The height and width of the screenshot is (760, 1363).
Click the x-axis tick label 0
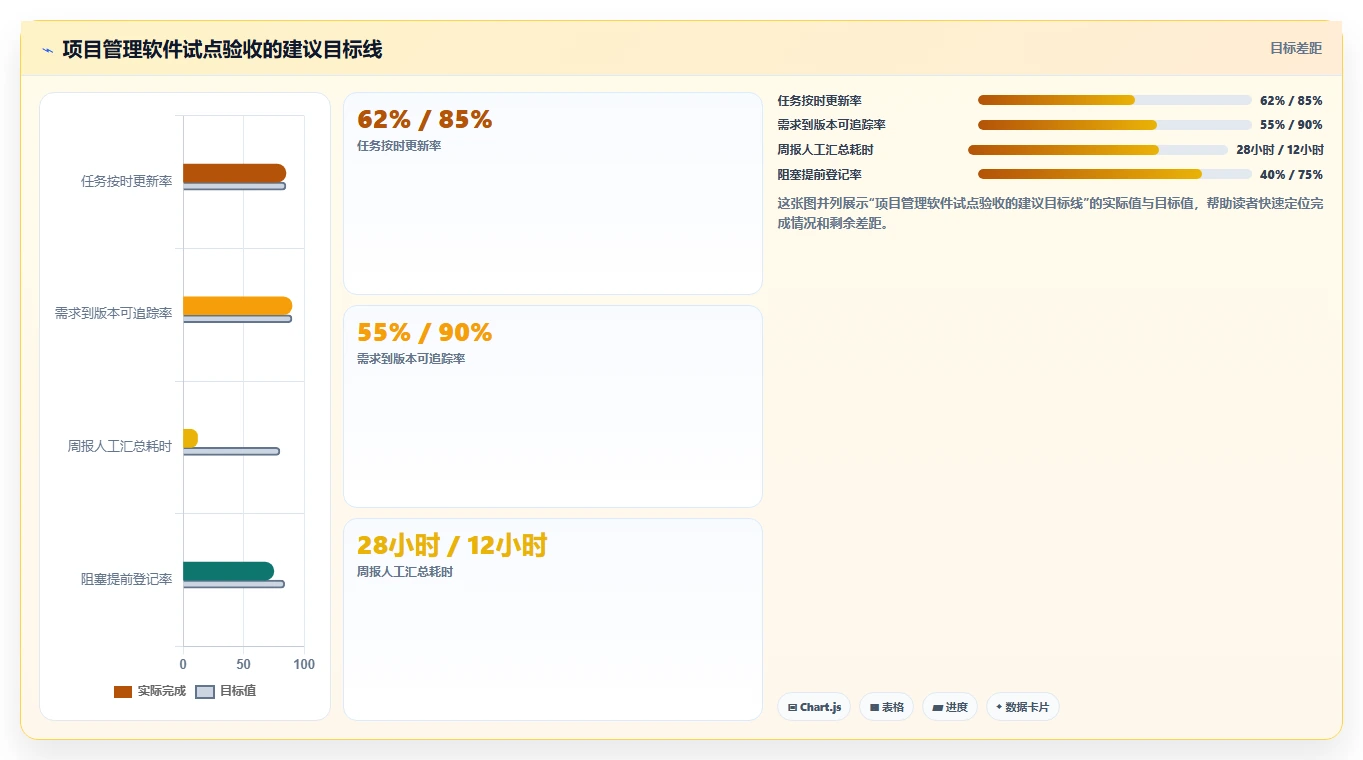point(183,665)
